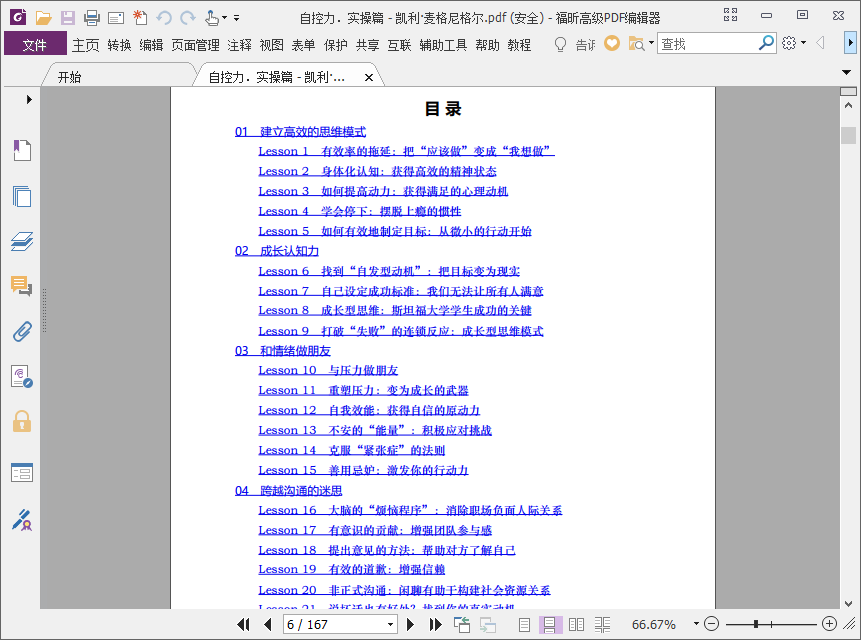Adjust the zoom slider handle
861x640 pixels.
pyautogui.click(x=756, y=624)
